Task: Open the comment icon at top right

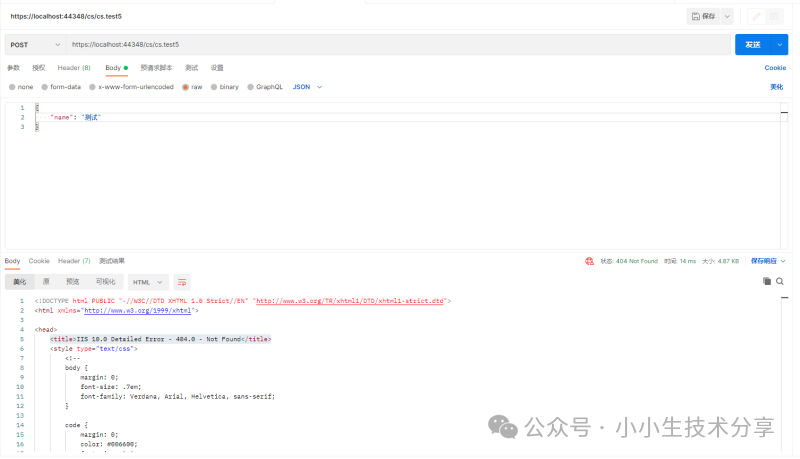Action: coord(776,16)
